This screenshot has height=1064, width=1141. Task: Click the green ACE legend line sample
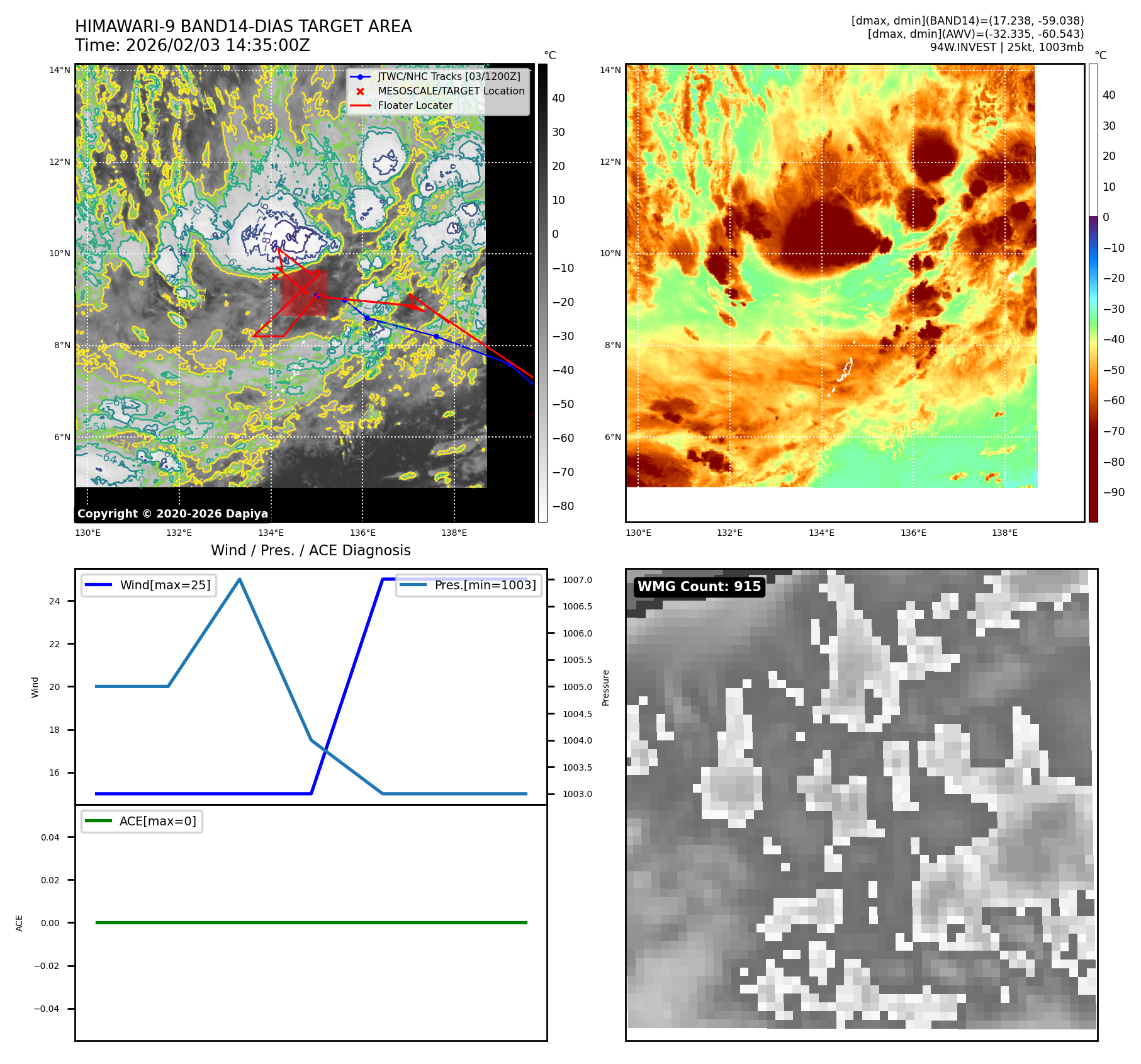(98, 821)
